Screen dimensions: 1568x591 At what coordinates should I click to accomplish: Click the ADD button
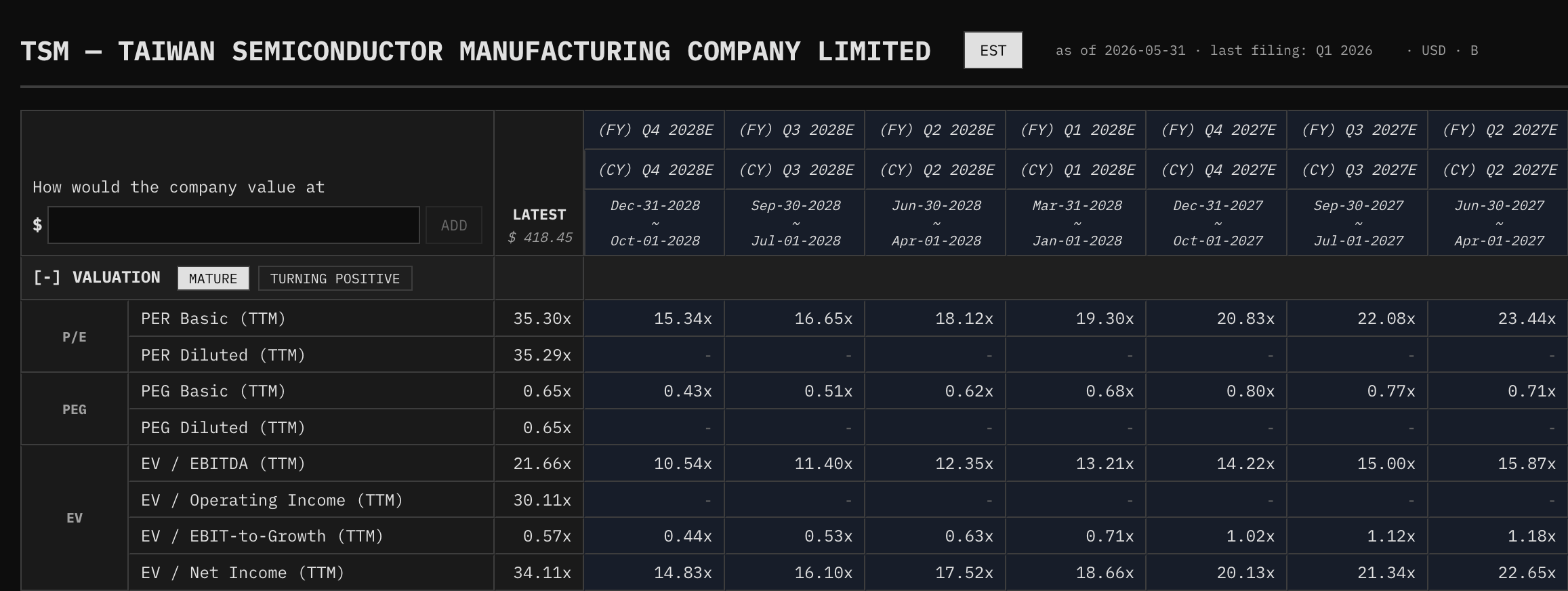454,225
